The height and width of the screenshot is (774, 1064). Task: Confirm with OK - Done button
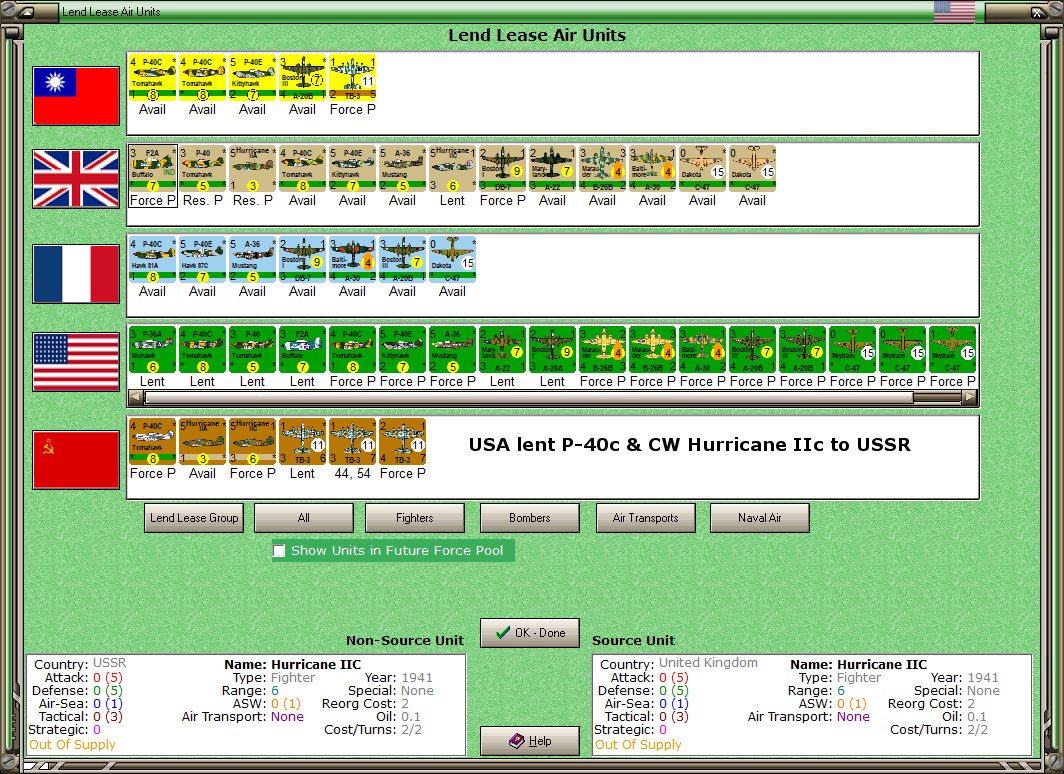click(x=530, y=632)
